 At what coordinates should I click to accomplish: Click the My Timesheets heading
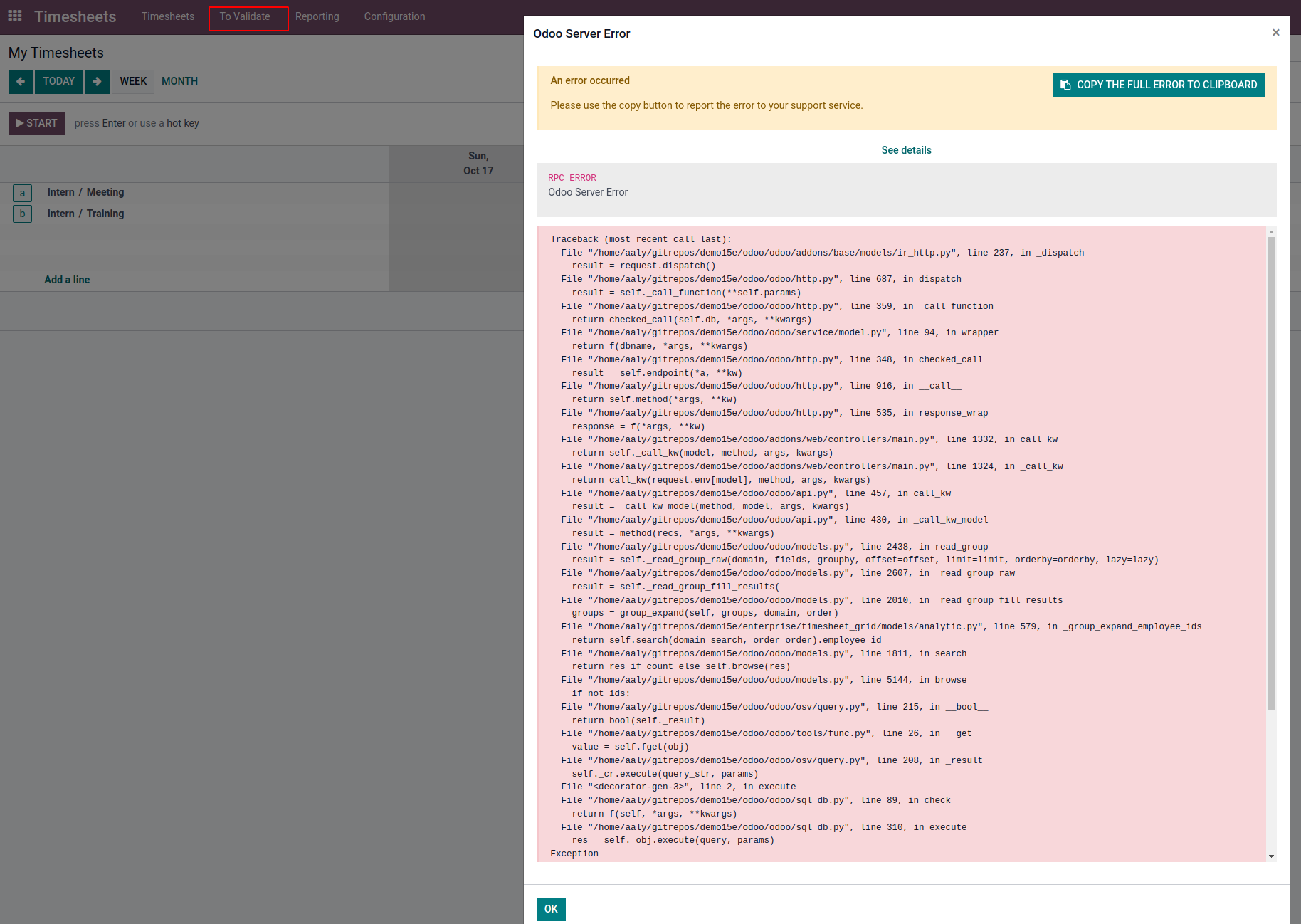56,53
